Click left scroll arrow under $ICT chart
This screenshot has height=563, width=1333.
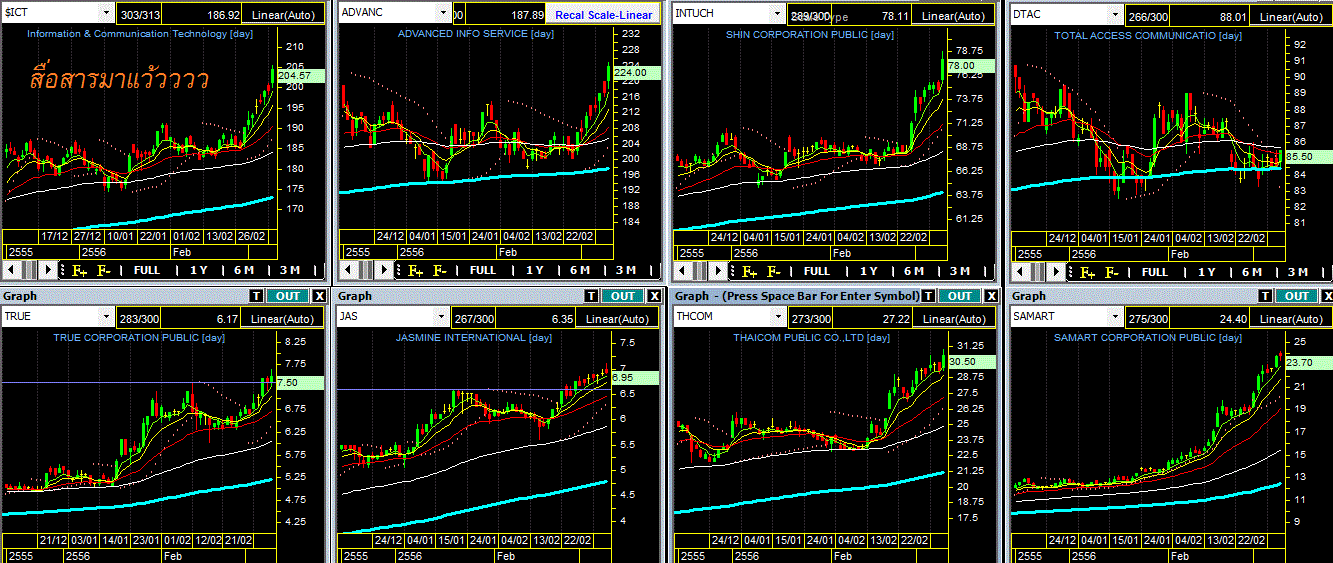pos(10,270)
